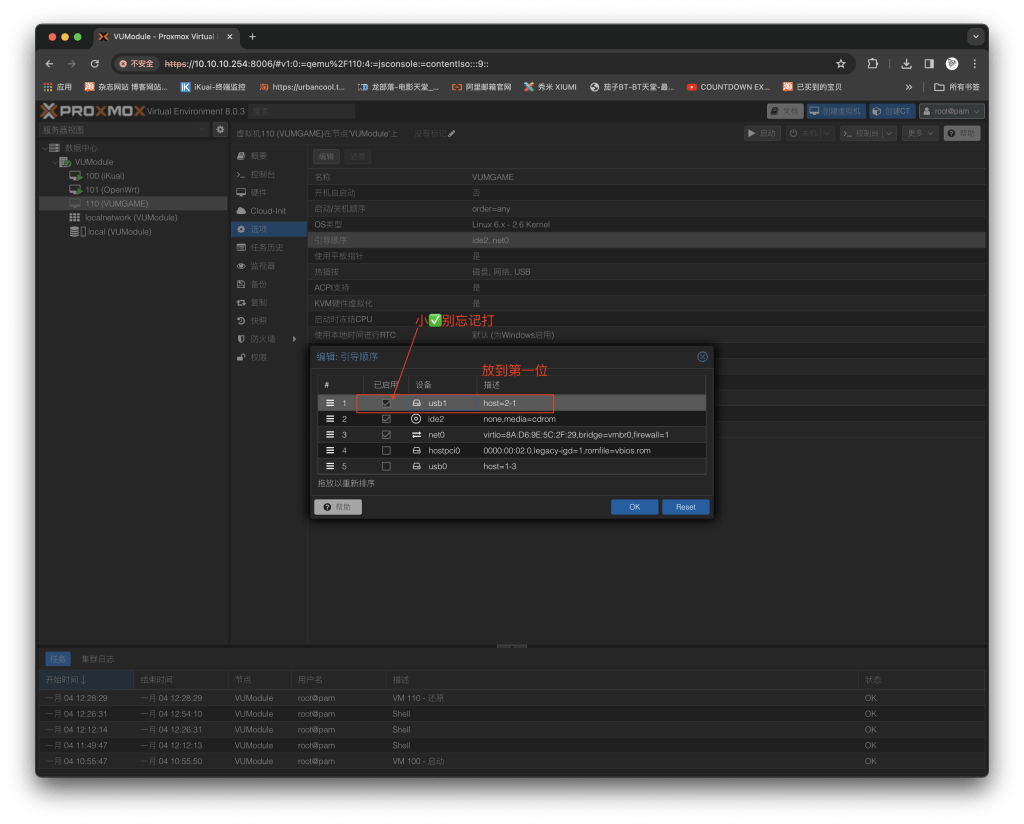Click the net0 network device icon
1024x824 pixels.
coord(416,435)
